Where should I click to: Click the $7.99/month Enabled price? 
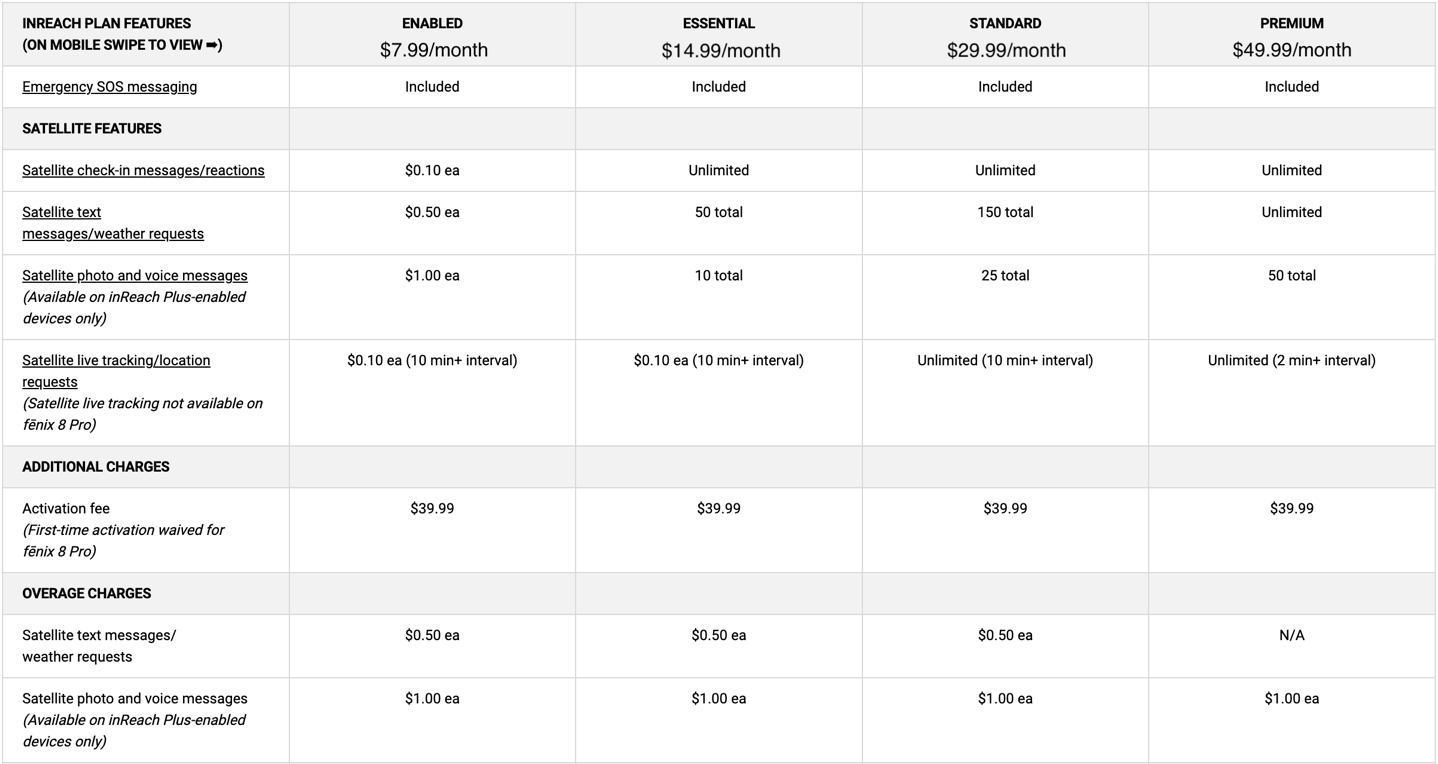click(433, 50)
